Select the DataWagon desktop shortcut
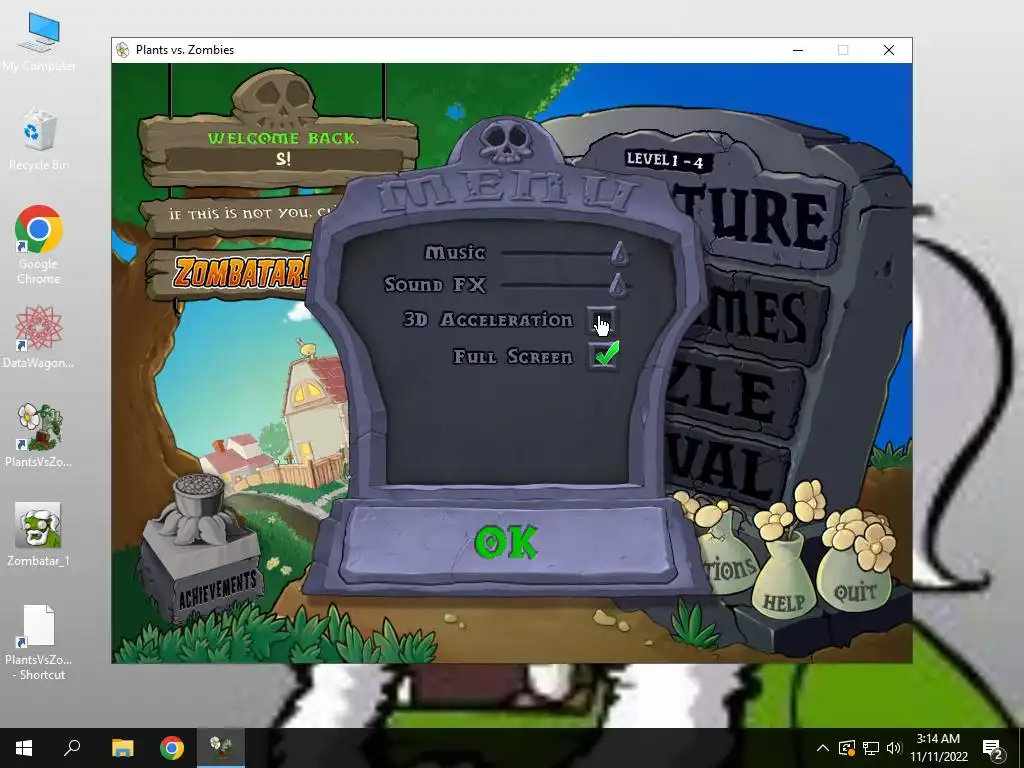 coord(39,337)
